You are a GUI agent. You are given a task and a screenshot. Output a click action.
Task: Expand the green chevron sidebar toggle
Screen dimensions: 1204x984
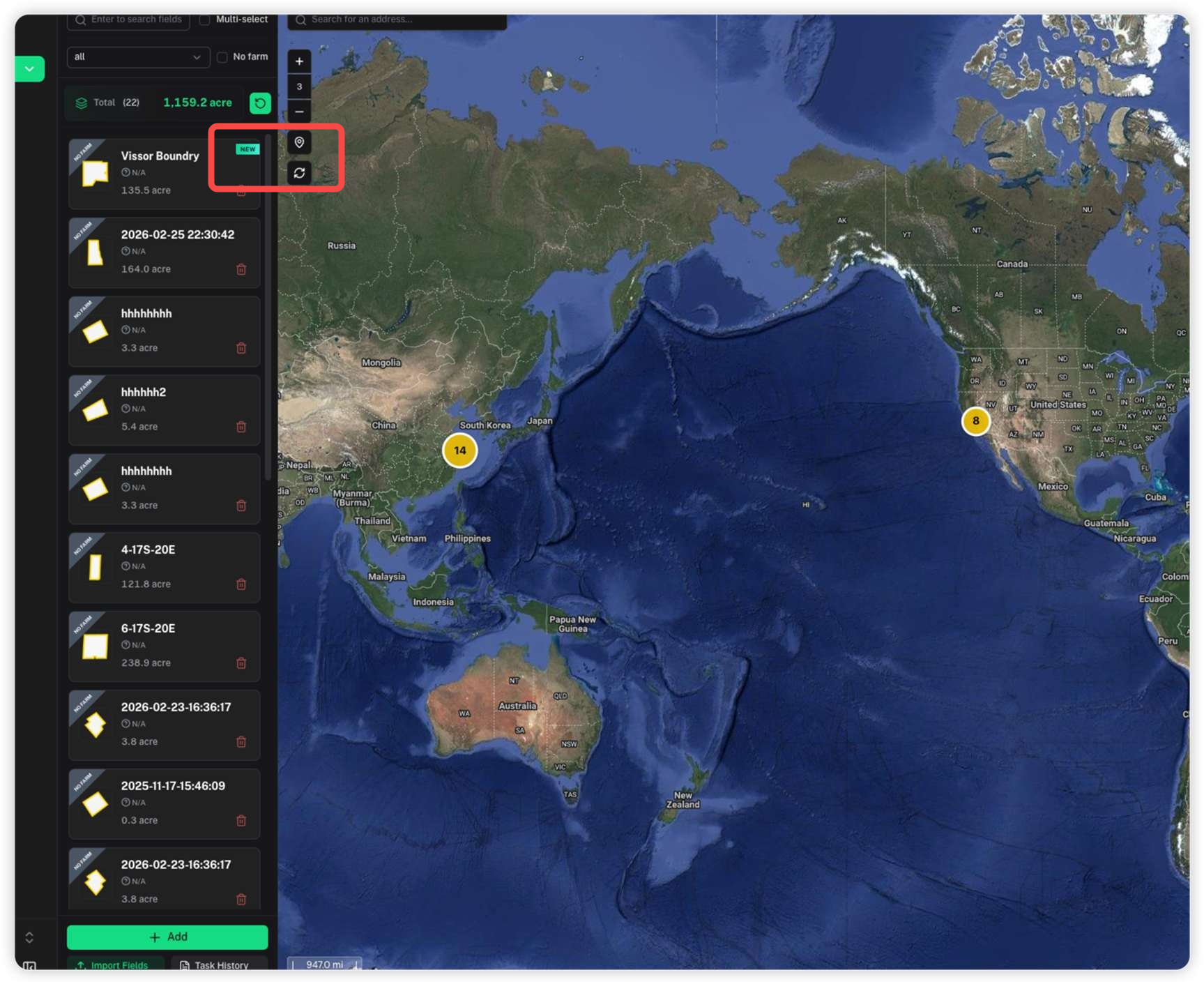pos(30,69)
